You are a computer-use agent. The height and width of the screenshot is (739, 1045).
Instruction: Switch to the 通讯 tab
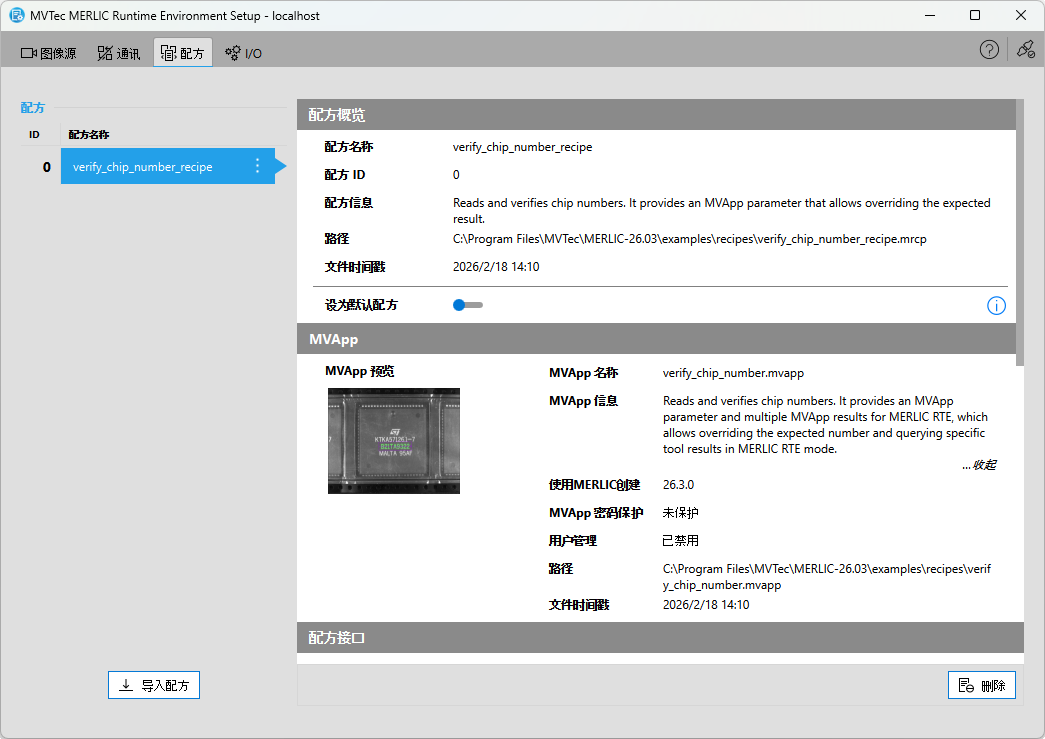click(118, 53)
